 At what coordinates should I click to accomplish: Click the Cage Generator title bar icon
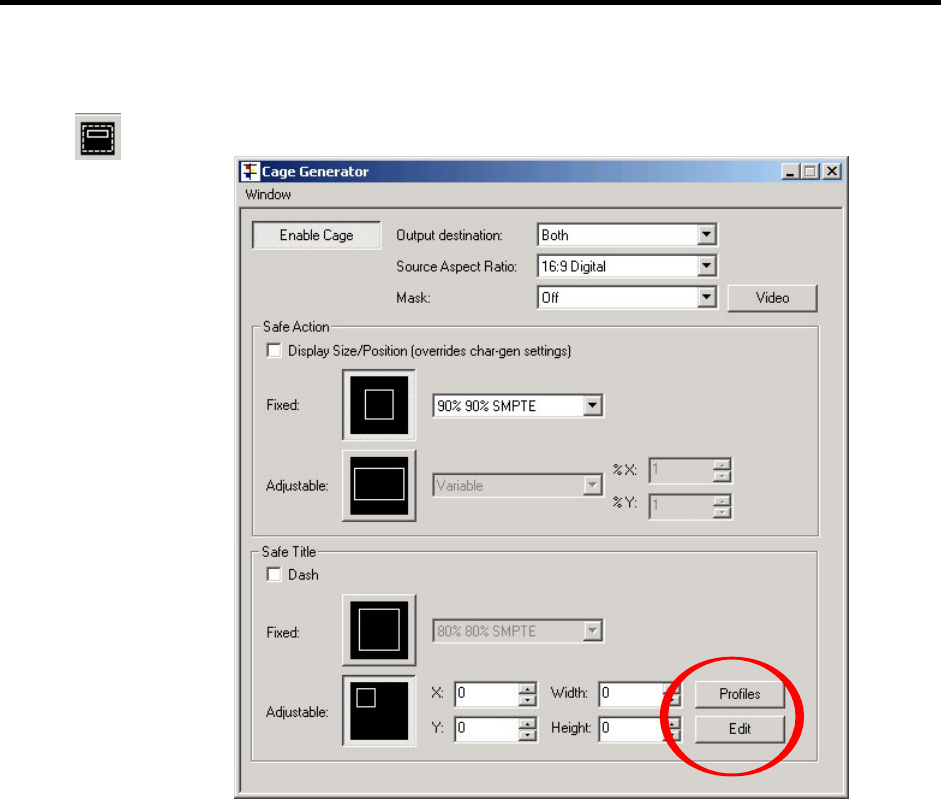pyautogui.click(x=250, y=172)
